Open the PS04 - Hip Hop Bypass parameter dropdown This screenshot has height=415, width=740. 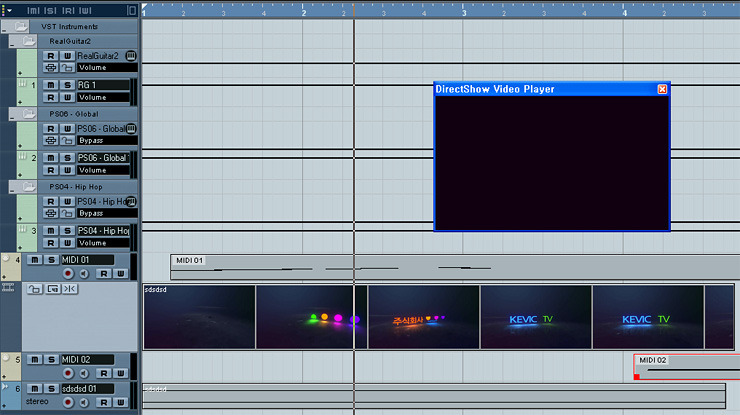[x=107, y=213]
